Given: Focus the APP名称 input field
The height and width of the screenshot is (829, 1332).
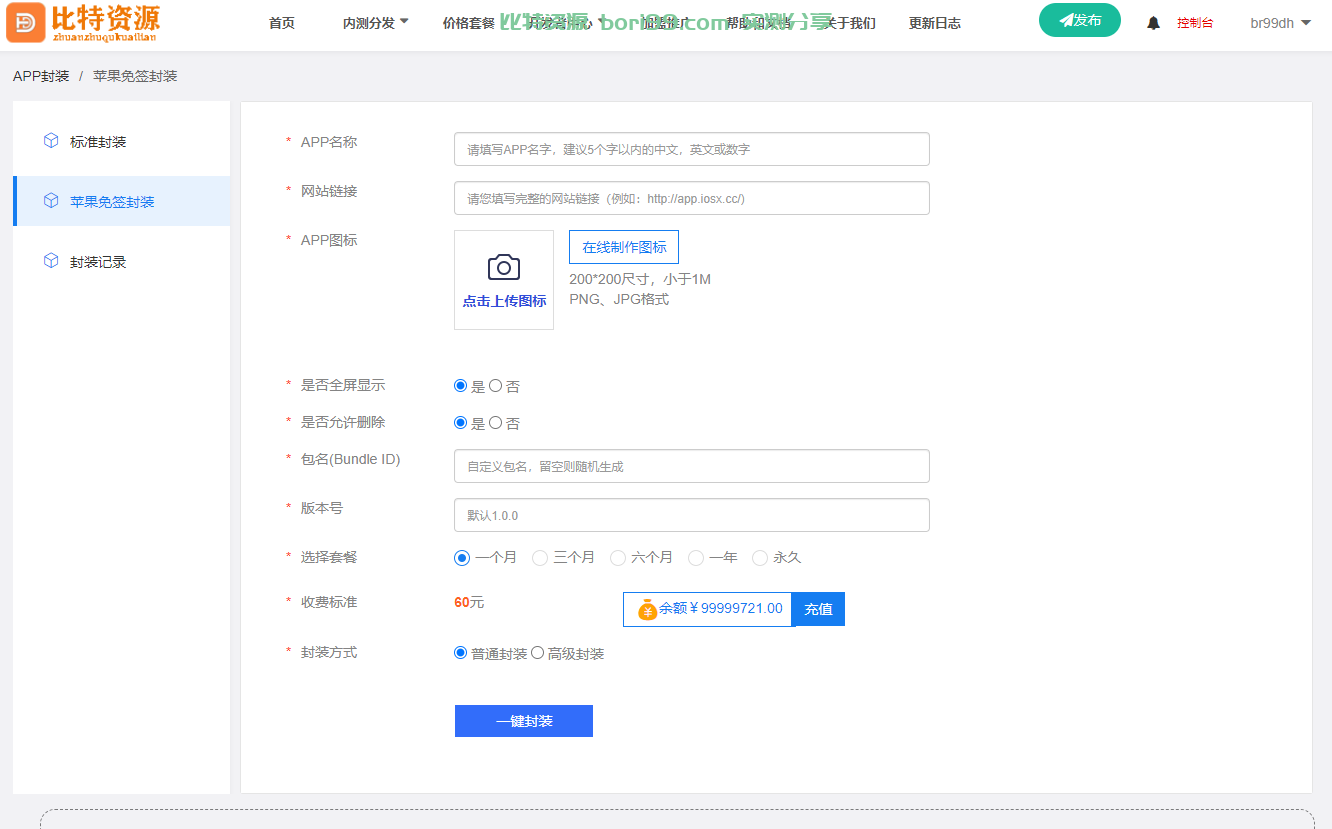Looking at the screenshot, I should coord(692,149).
